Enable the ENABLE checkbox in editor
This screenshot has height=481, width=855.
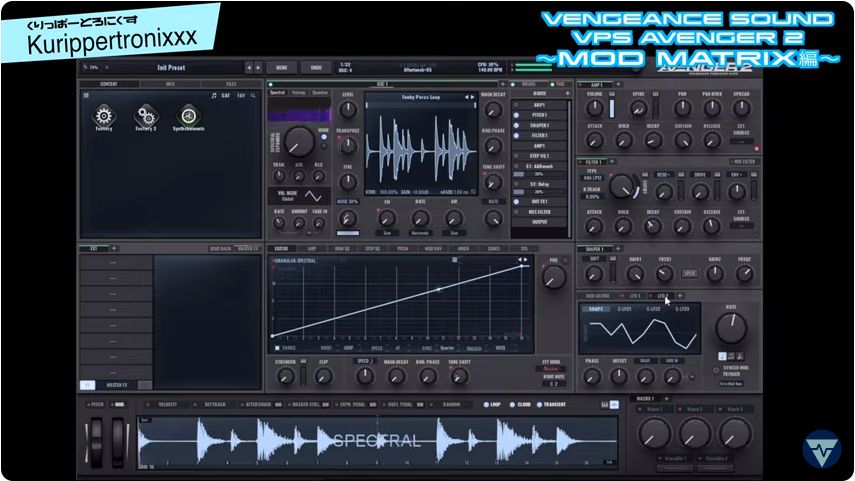pos(278,348)
